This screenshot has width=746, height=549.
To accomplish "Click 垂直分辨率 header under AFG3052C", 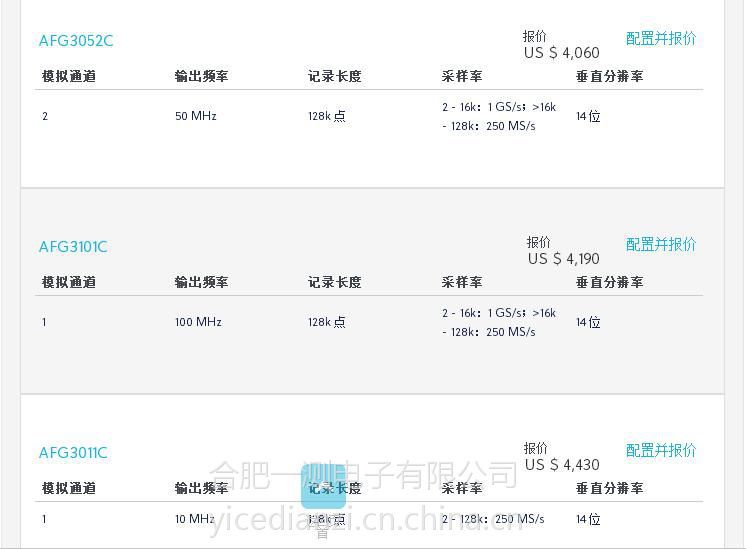I will point(609,76).
